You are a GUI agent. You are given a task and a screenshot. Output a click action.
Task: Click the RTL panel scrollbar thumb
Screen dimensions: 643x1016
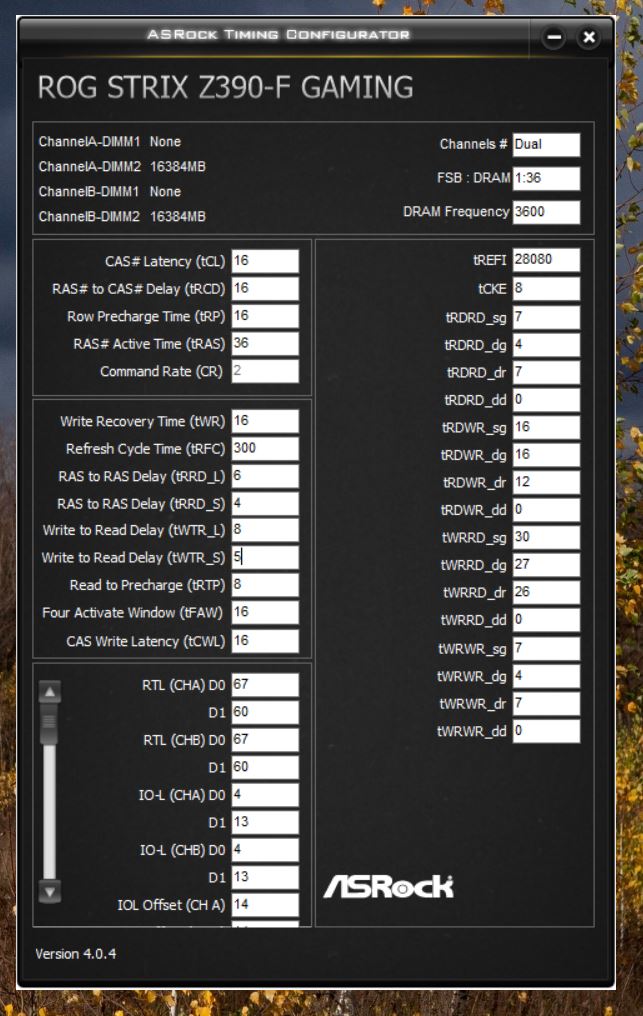pos(49,724)
